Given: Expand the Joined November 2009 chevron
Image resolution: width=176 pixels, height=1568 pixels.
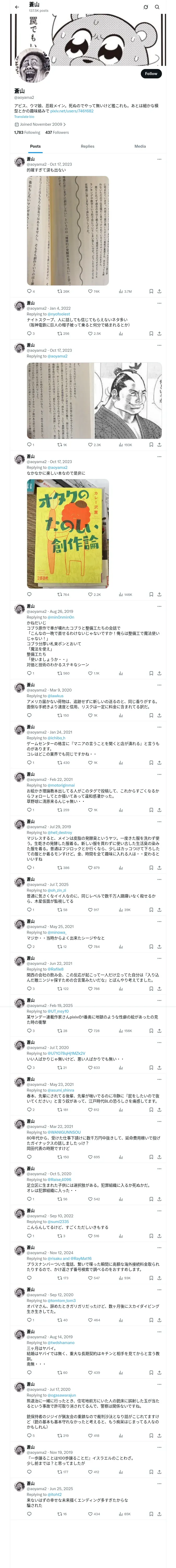Looking at the screenshot, I should (x=64, y=124).
